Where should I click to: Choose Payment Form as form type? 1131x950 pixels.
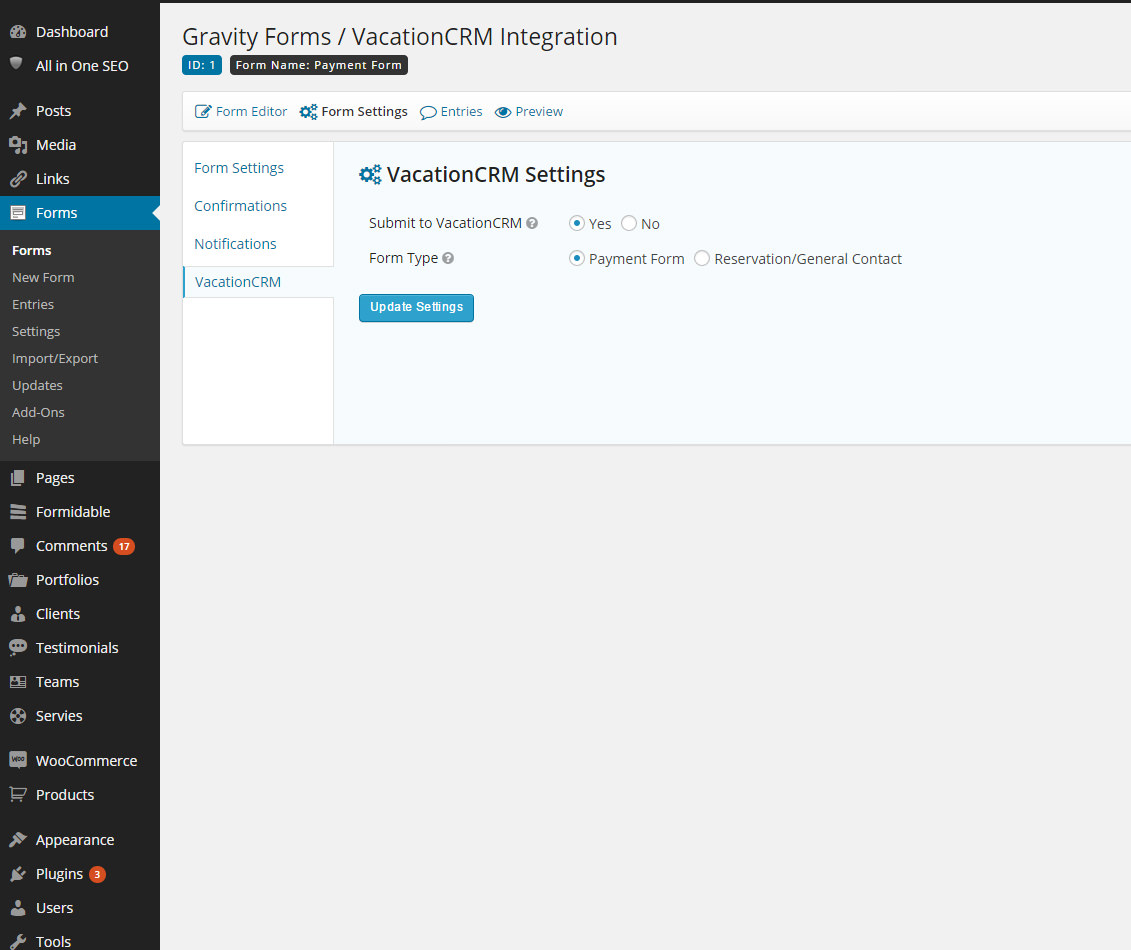576,258
